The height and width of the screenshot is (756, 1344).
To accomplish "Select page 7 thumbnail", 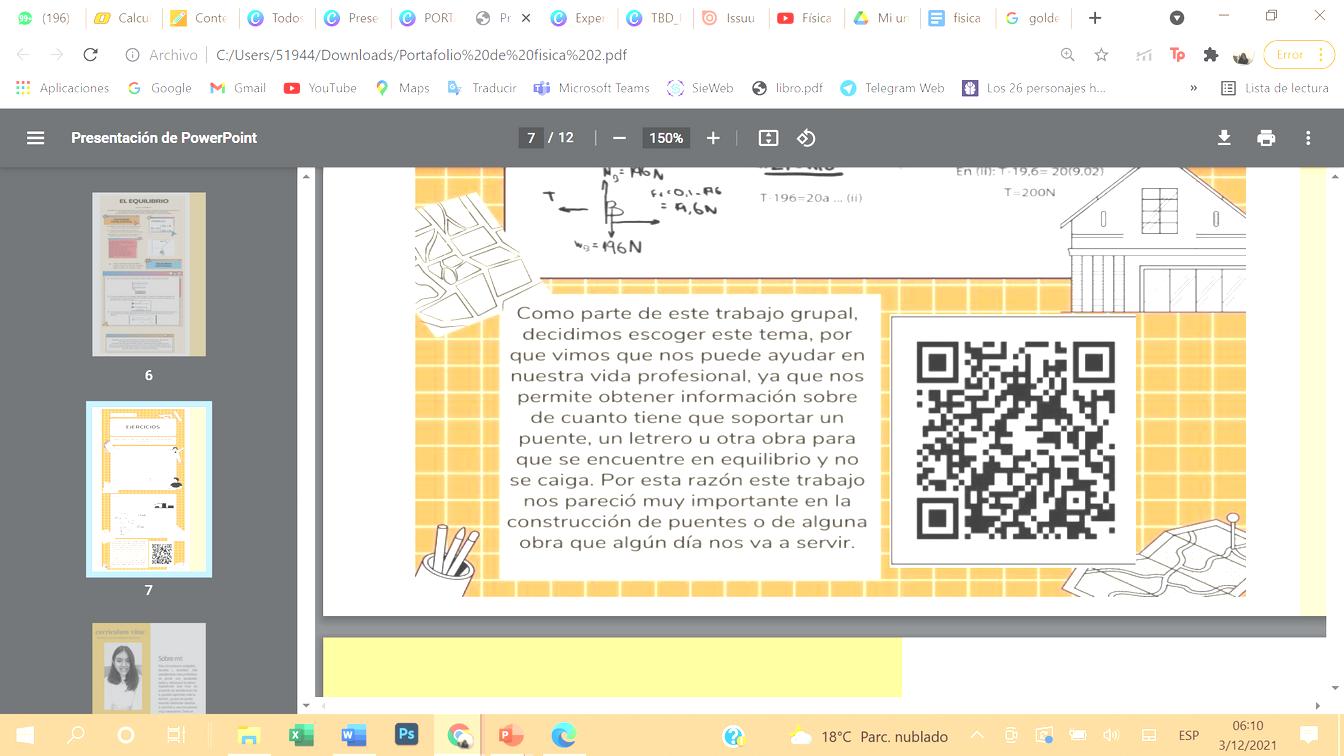I will point(149,489).
